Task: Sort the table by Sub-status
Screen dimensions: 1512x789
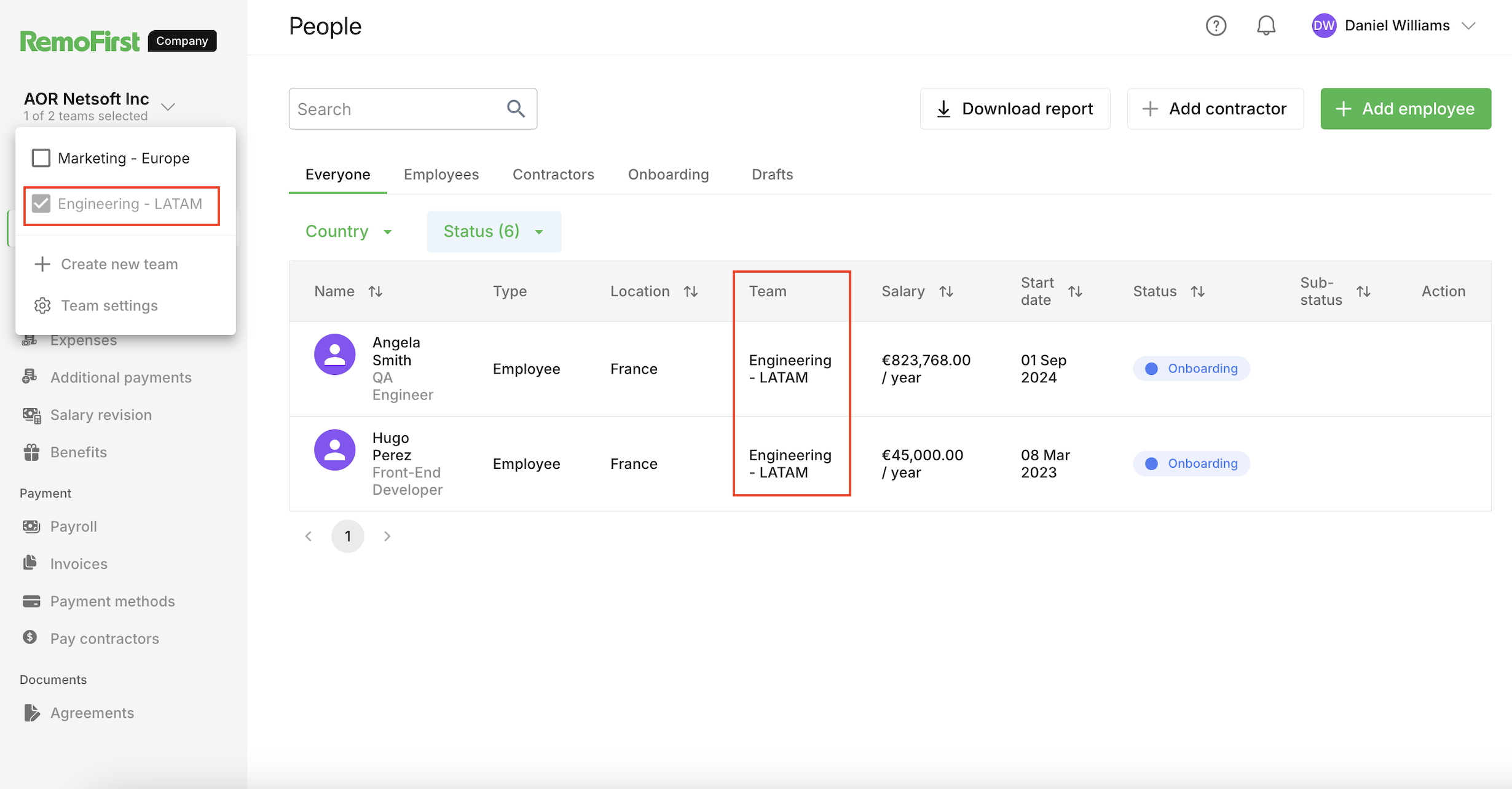Action: click(x=1364, y=291)
